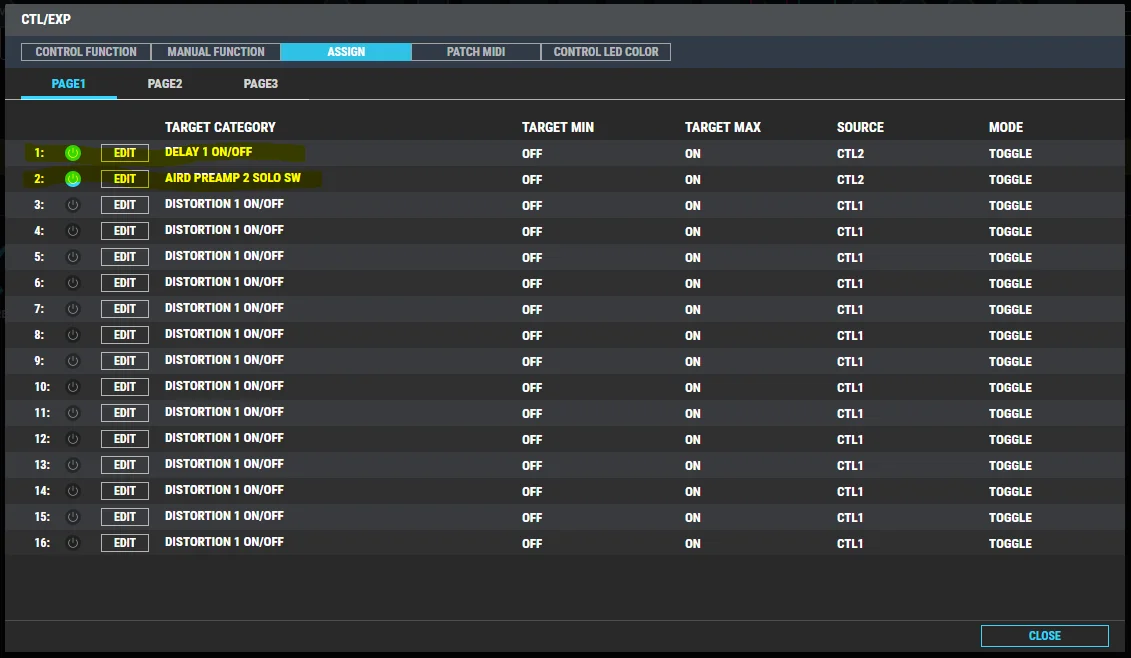
Task: Click EDIT button on assign row 10
Action: 125,387
